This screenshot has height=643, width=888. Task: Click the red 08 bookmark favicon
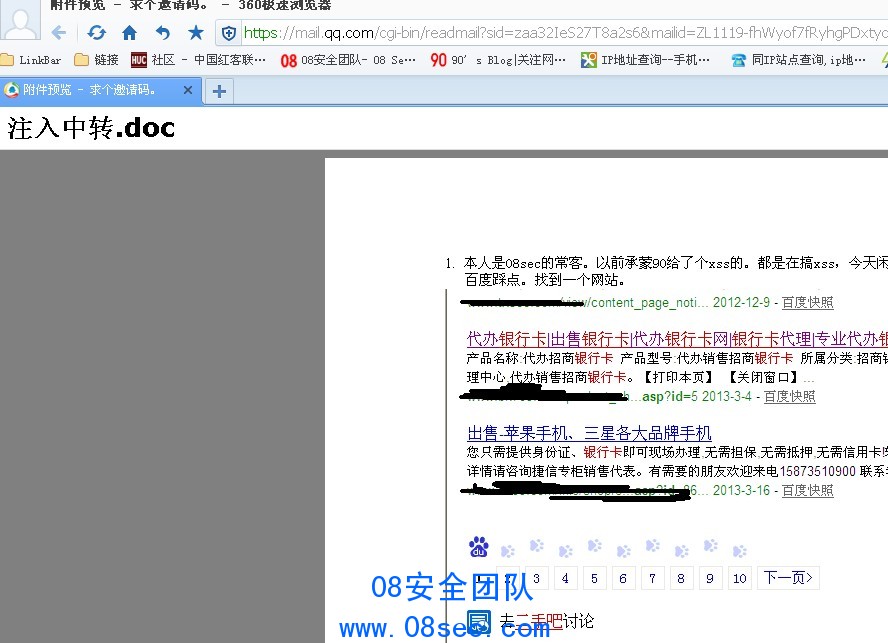288,61
